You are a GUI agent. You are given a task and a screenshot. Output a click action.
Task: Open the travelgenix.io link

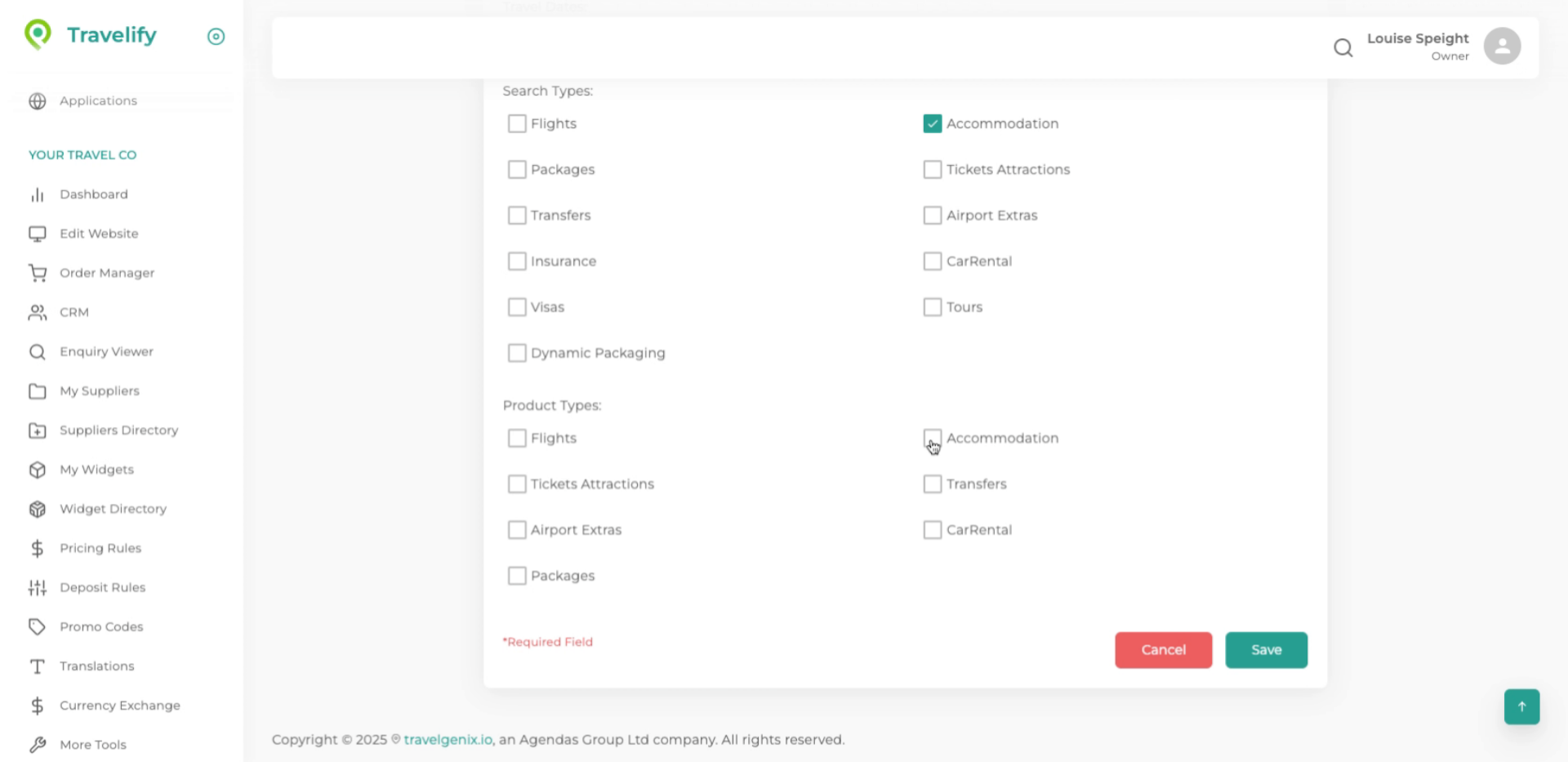click(x=448, y=739)
